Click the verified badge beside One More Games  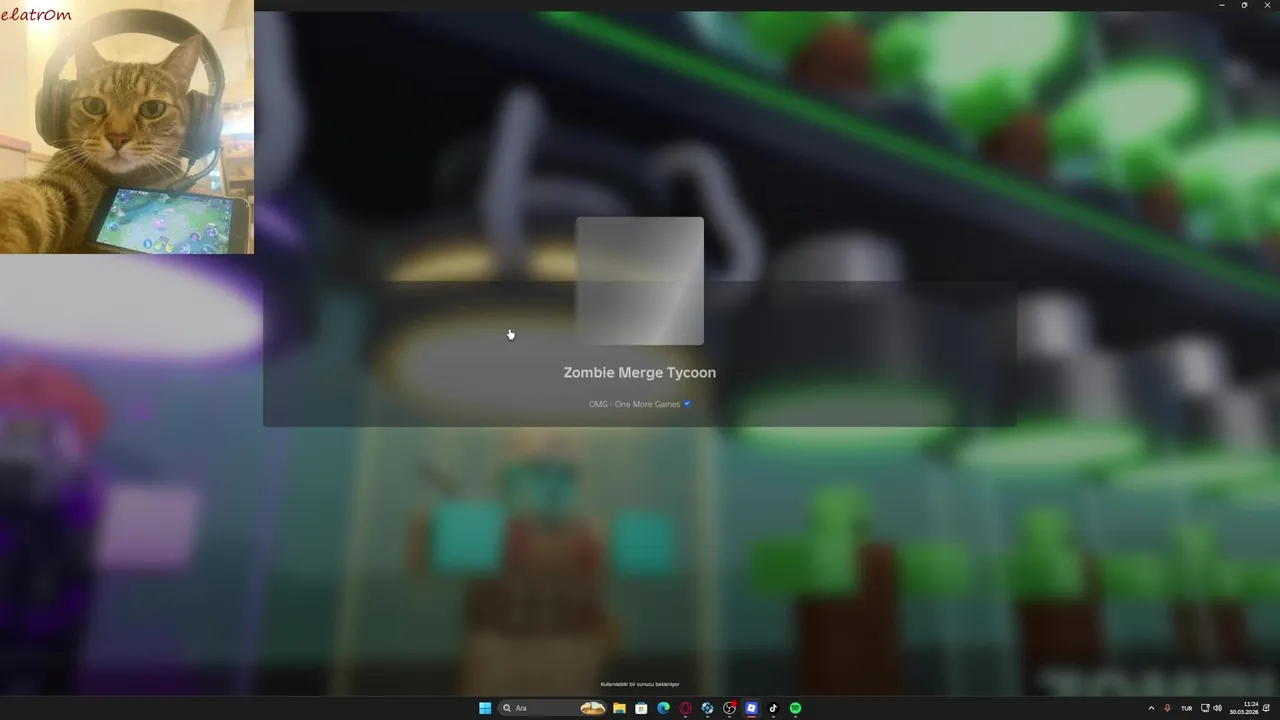[x=687, y=404]
